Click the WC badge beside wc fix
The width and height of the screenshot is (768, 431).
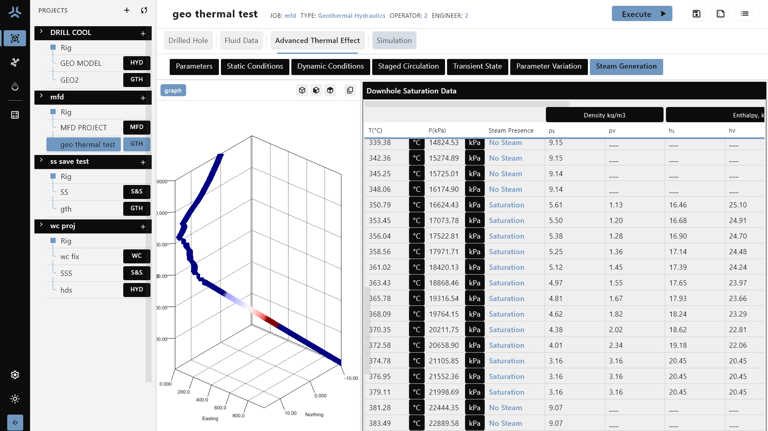click(x=137, y=256)
